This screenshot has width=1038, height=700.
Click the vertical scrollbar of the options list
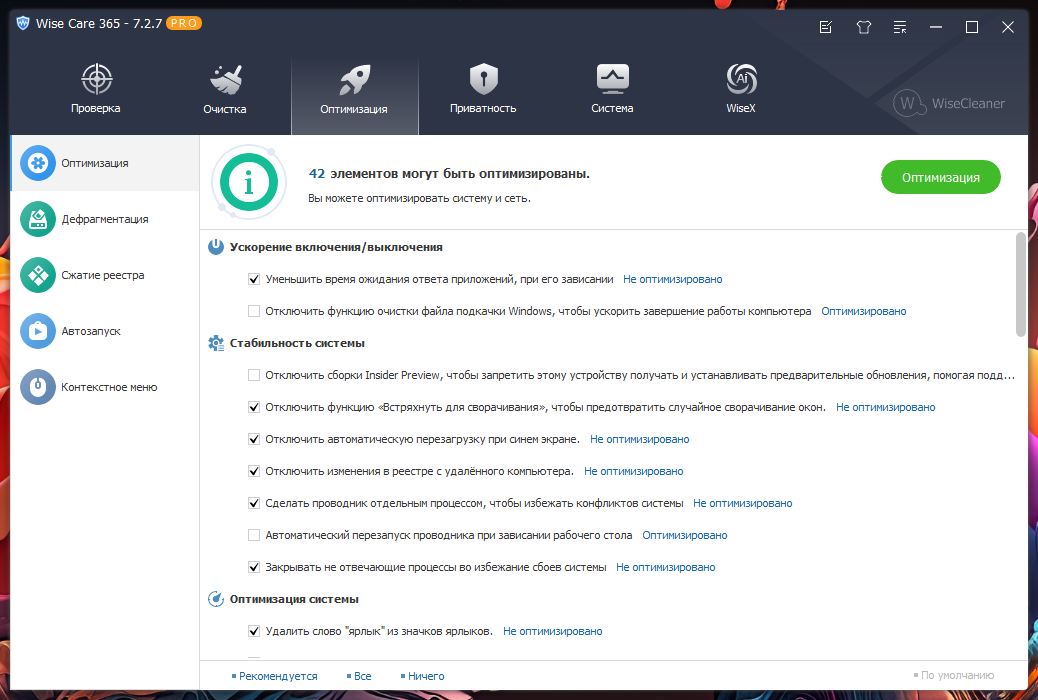coord(1020,285)
